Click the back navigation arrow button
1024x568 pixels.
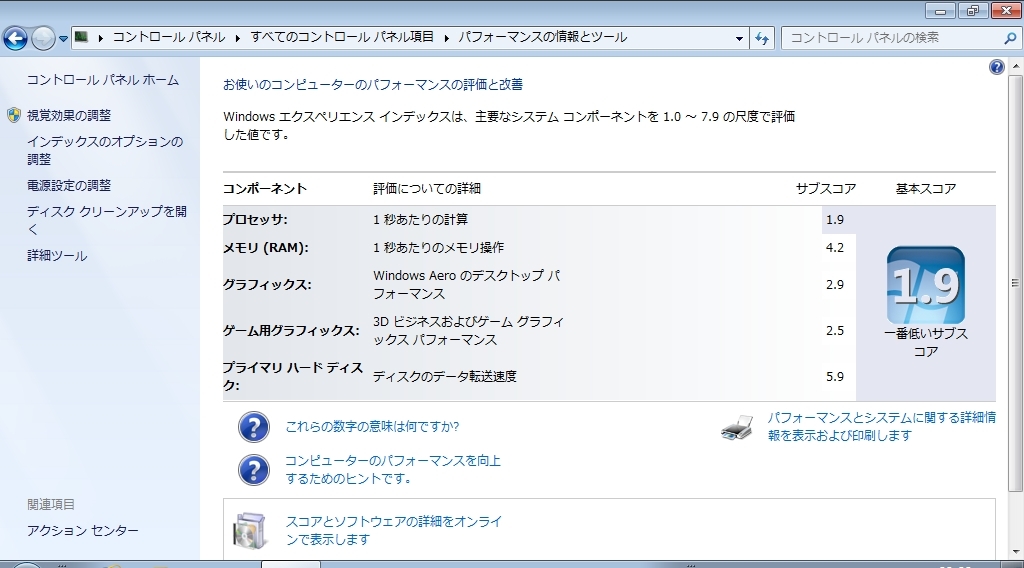click(16, 39)
